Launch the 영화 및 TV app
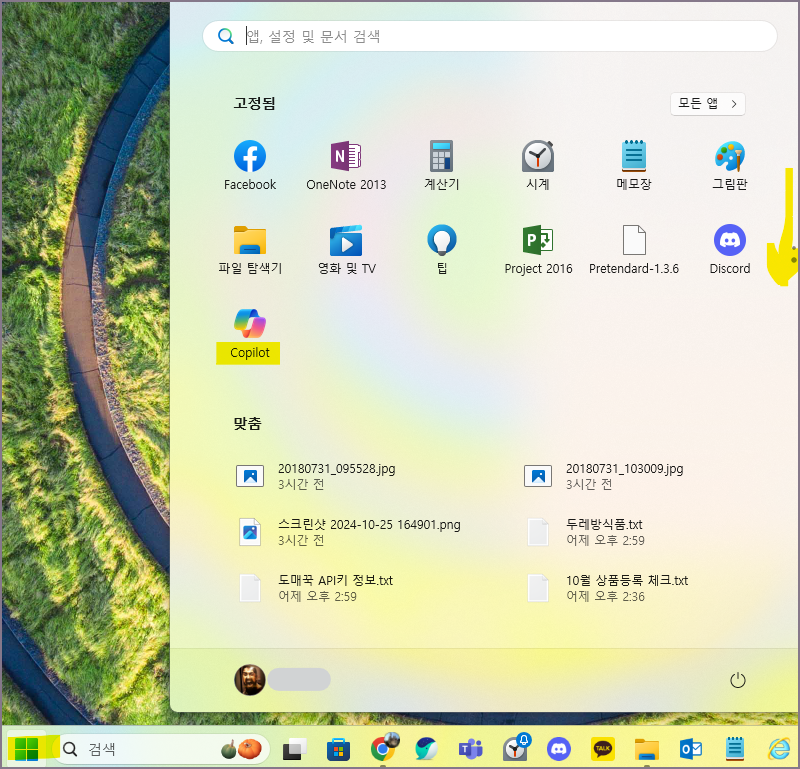This screenshot has height=769, width=800. [x=346, y=250]
